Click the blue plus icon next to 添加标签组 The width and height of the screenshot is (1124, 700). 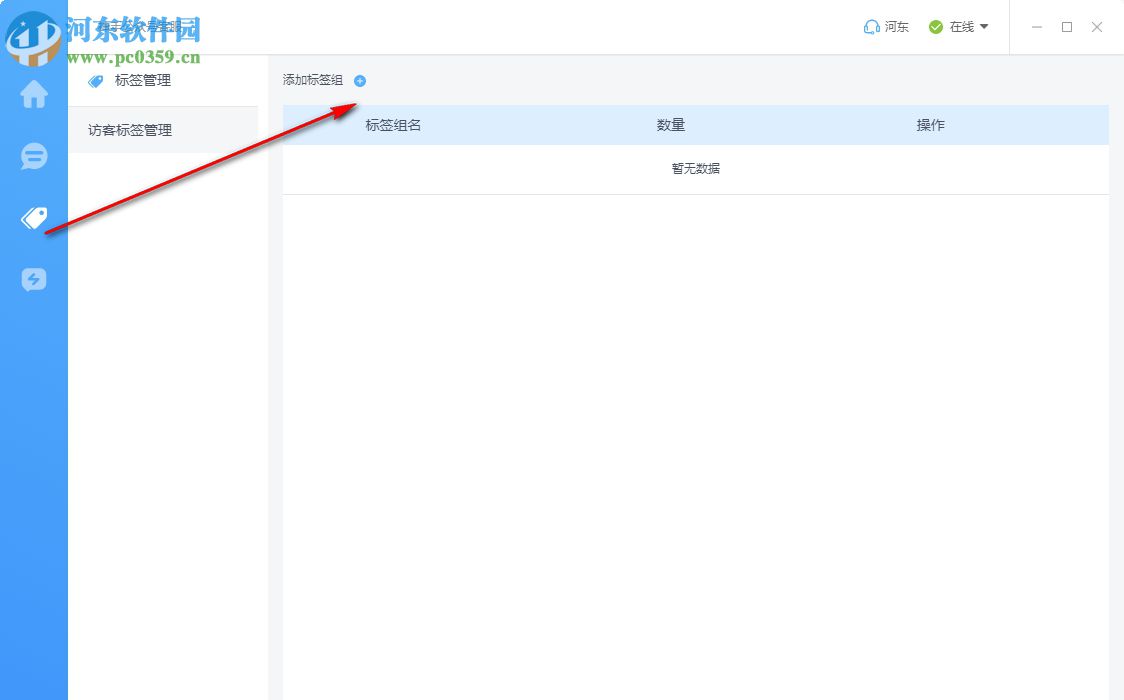coord(360,81)
